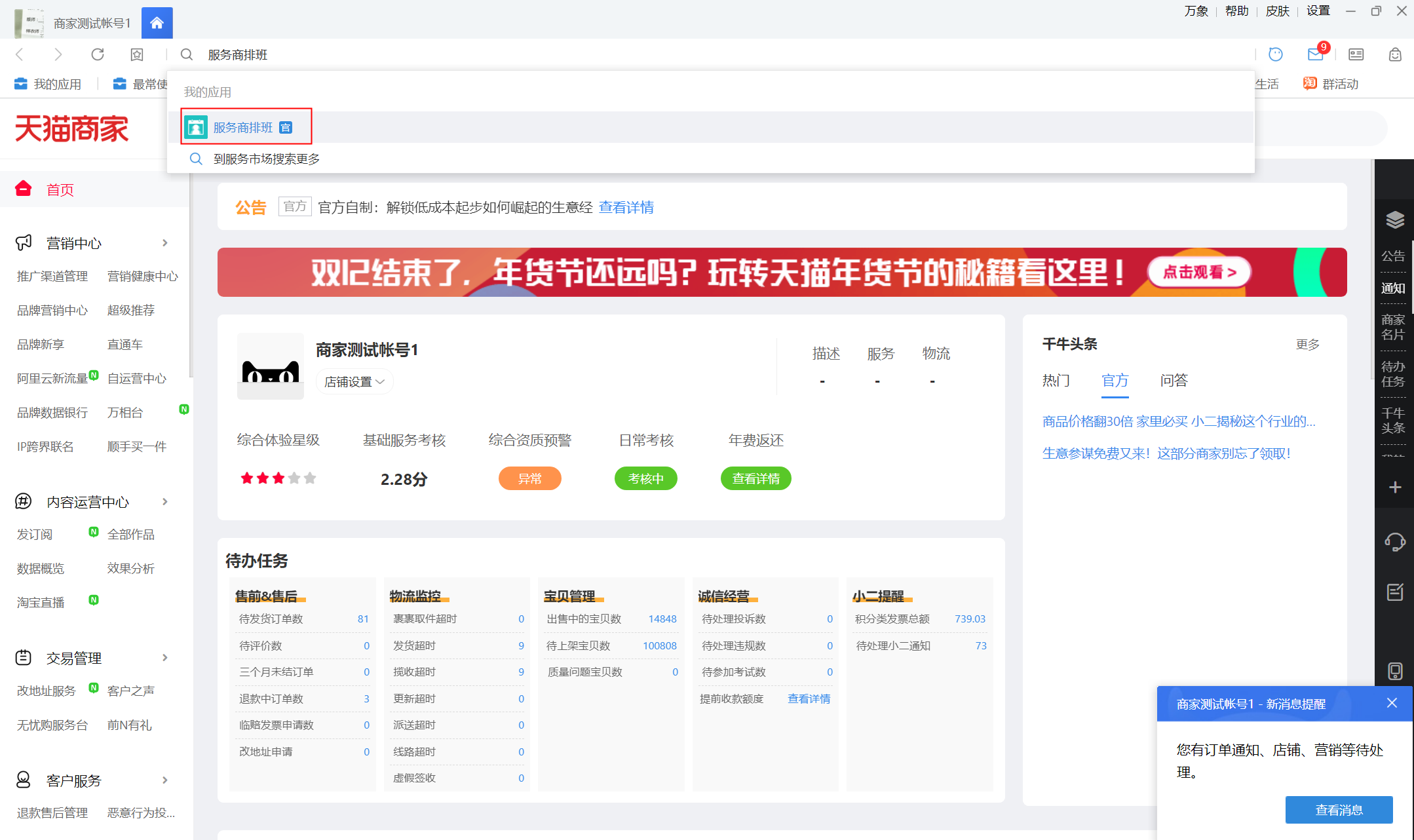
Task: Open the headset customer service icon
Action: point(1394,542)
